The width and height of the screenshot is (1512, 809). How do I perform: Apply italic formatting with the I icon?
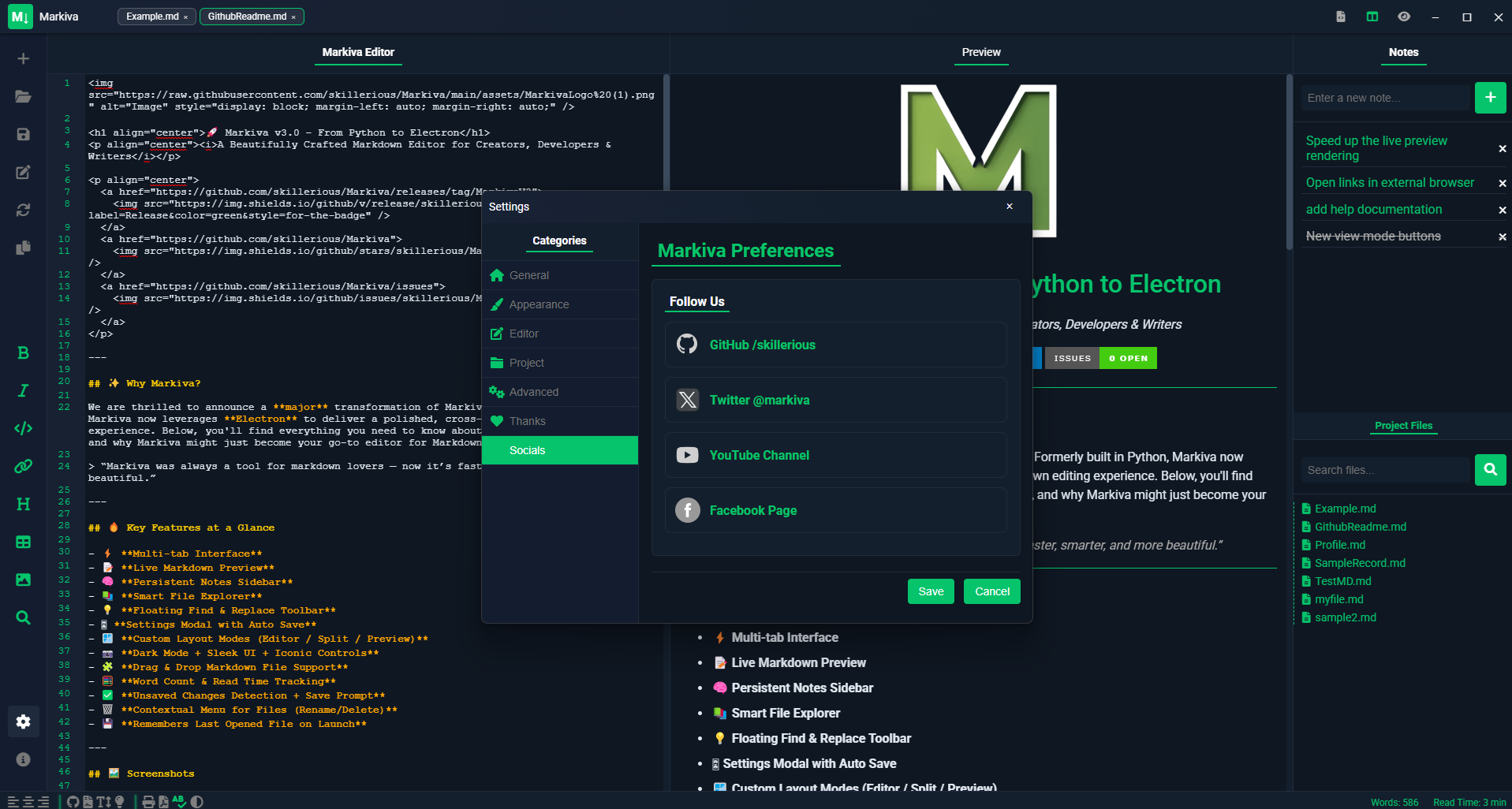click(x=24, y=390)
